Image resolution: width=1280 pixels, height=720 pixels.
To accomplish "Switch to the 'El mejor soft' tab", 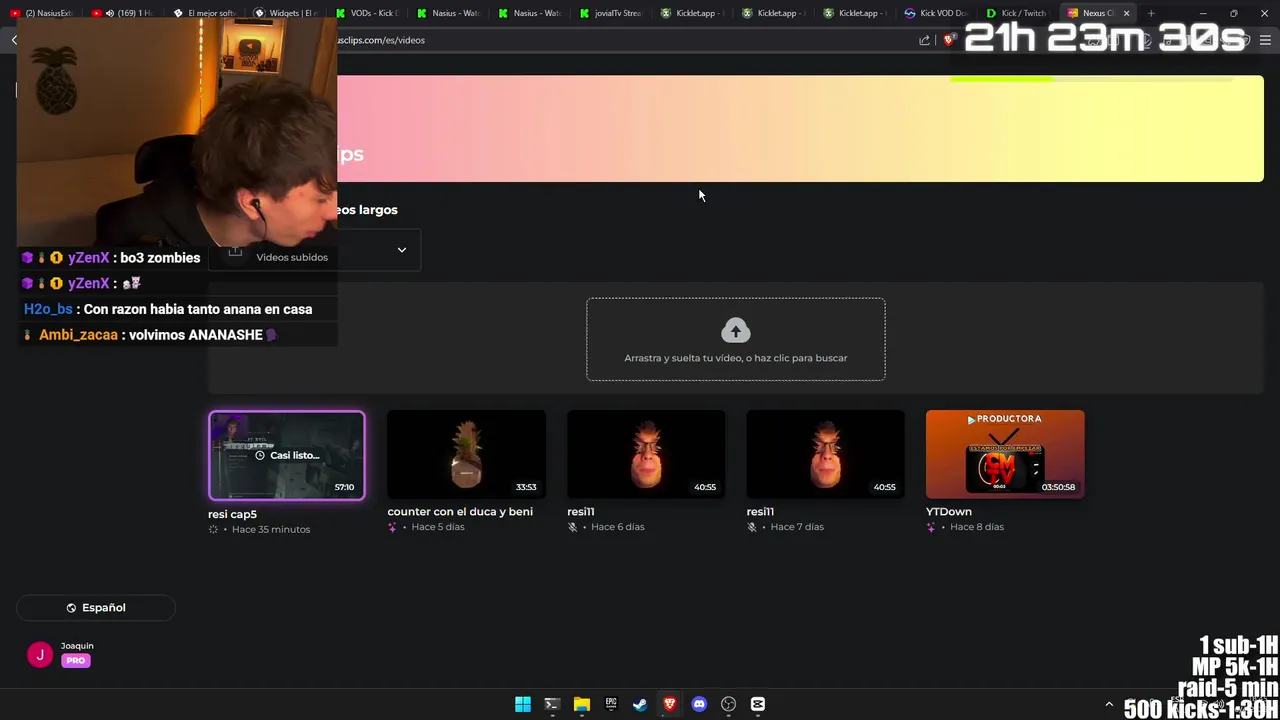I will (x=205, y=13).
